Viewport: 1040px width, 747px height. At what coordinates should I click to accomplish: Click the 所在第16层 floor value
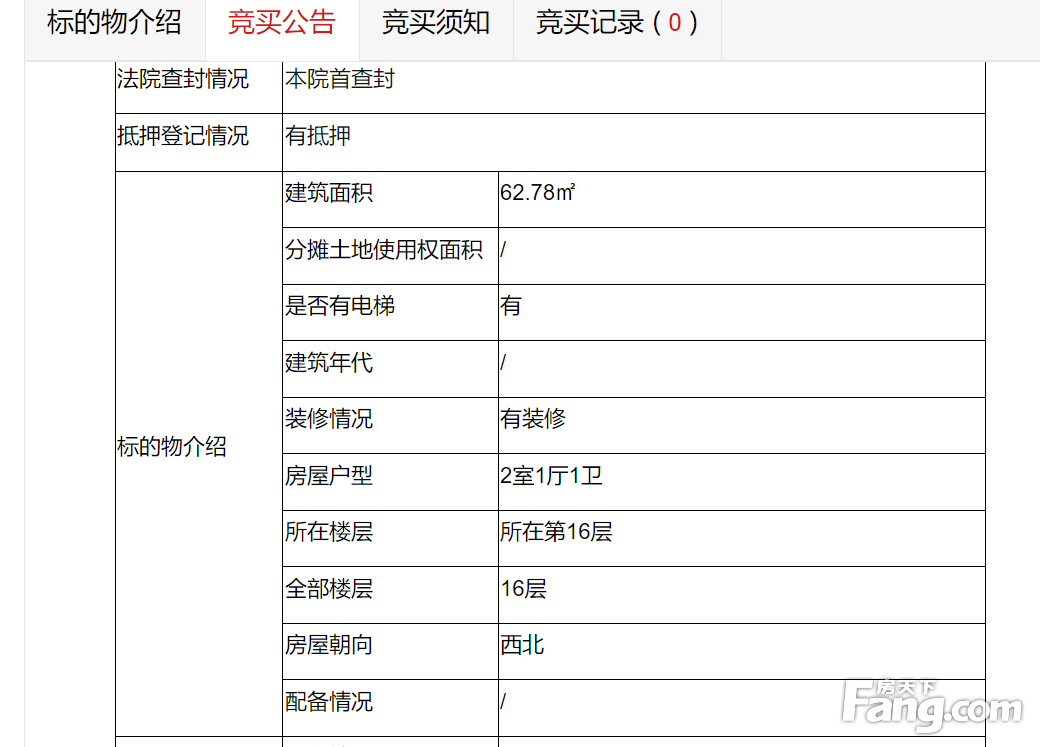[x=556, y=532]
